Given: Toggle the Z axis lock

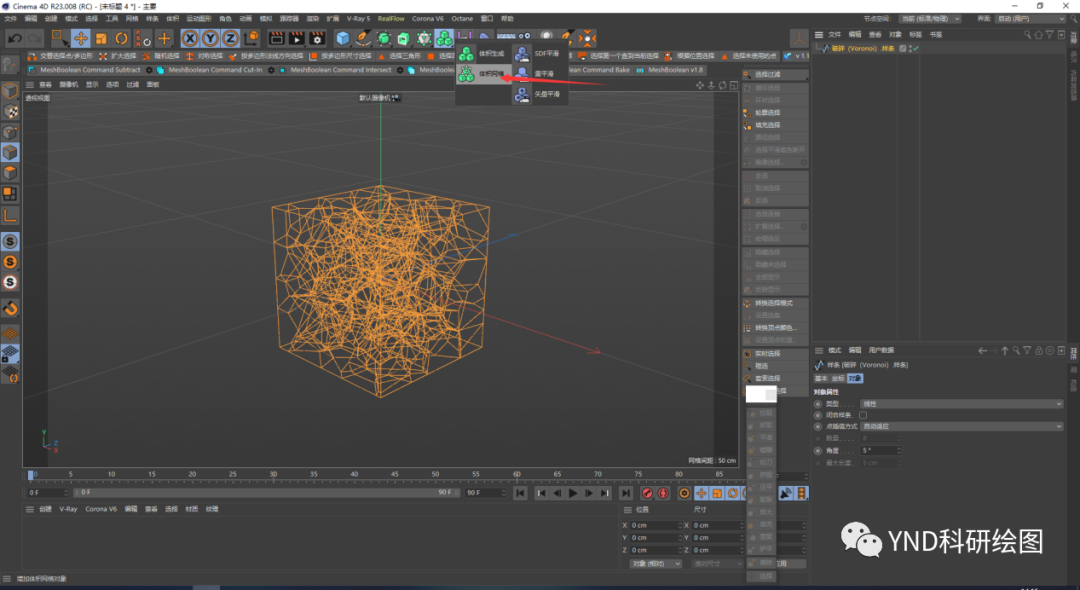Looking at the screenshot, I should pos(230,39).
